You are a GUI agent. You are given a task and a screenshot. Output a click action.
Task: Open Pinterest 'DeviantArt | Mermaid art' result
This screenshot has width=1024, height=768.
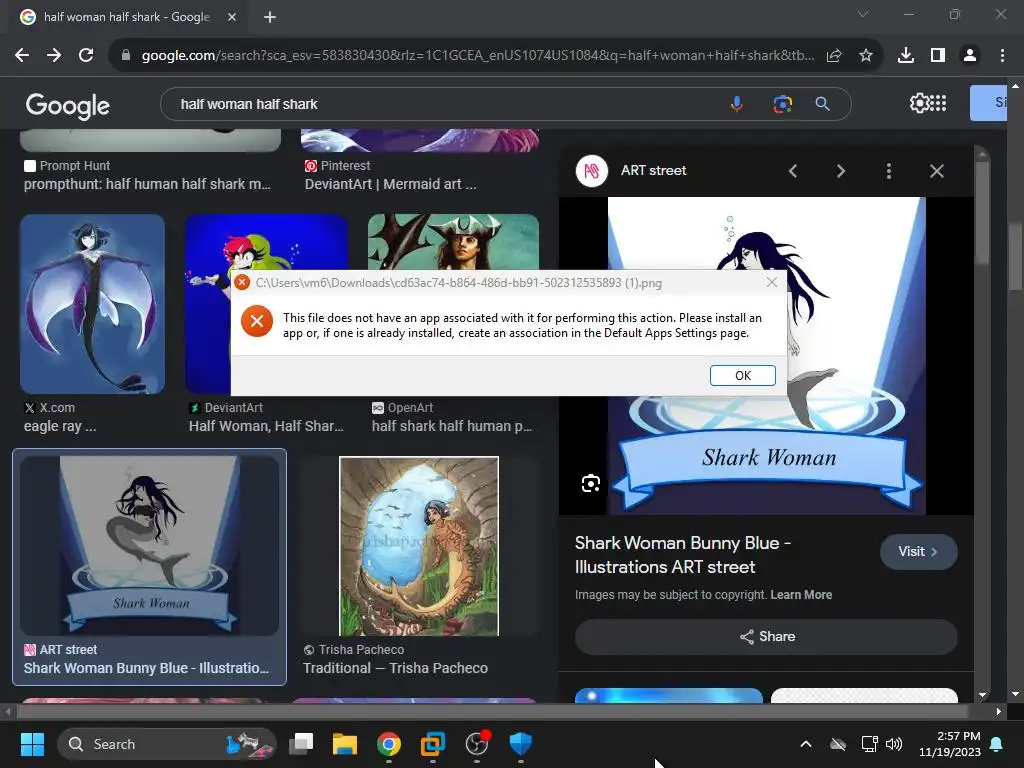pyautogui.click(x=391, y=184)
